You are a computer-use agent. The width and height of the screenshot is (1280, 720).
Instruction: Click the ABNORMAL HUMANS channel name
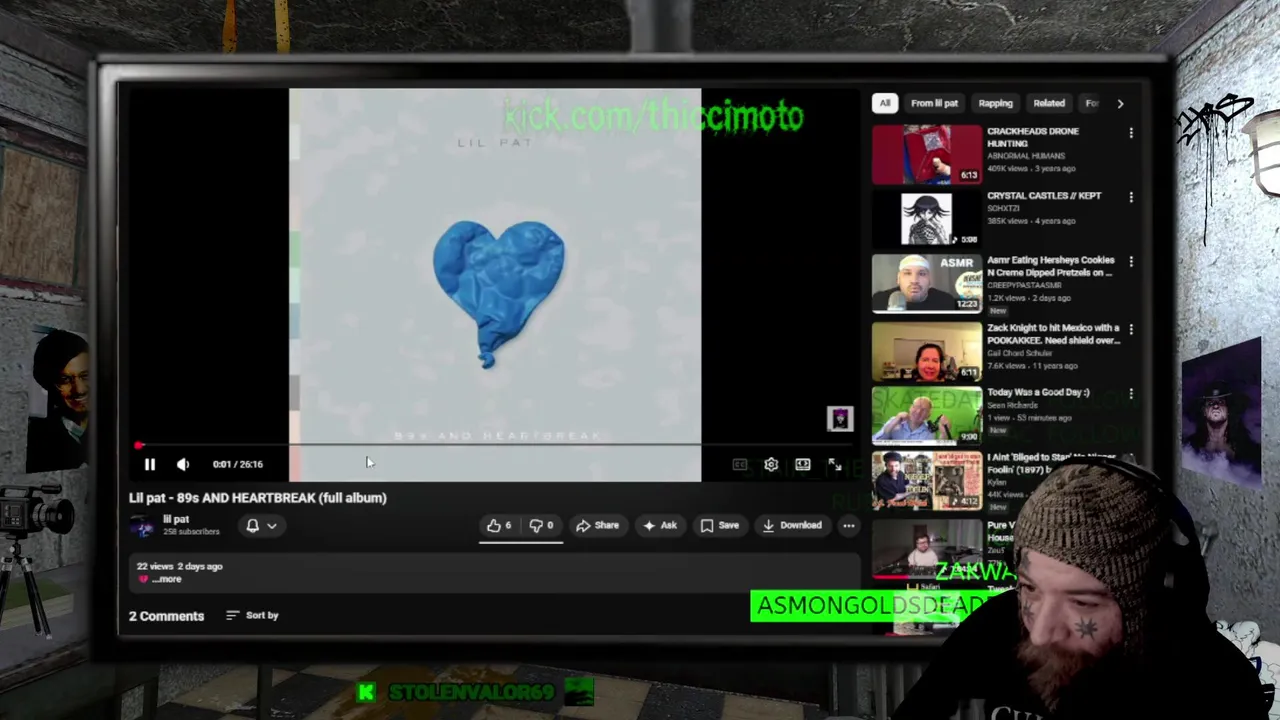(x=1026, y=156)
